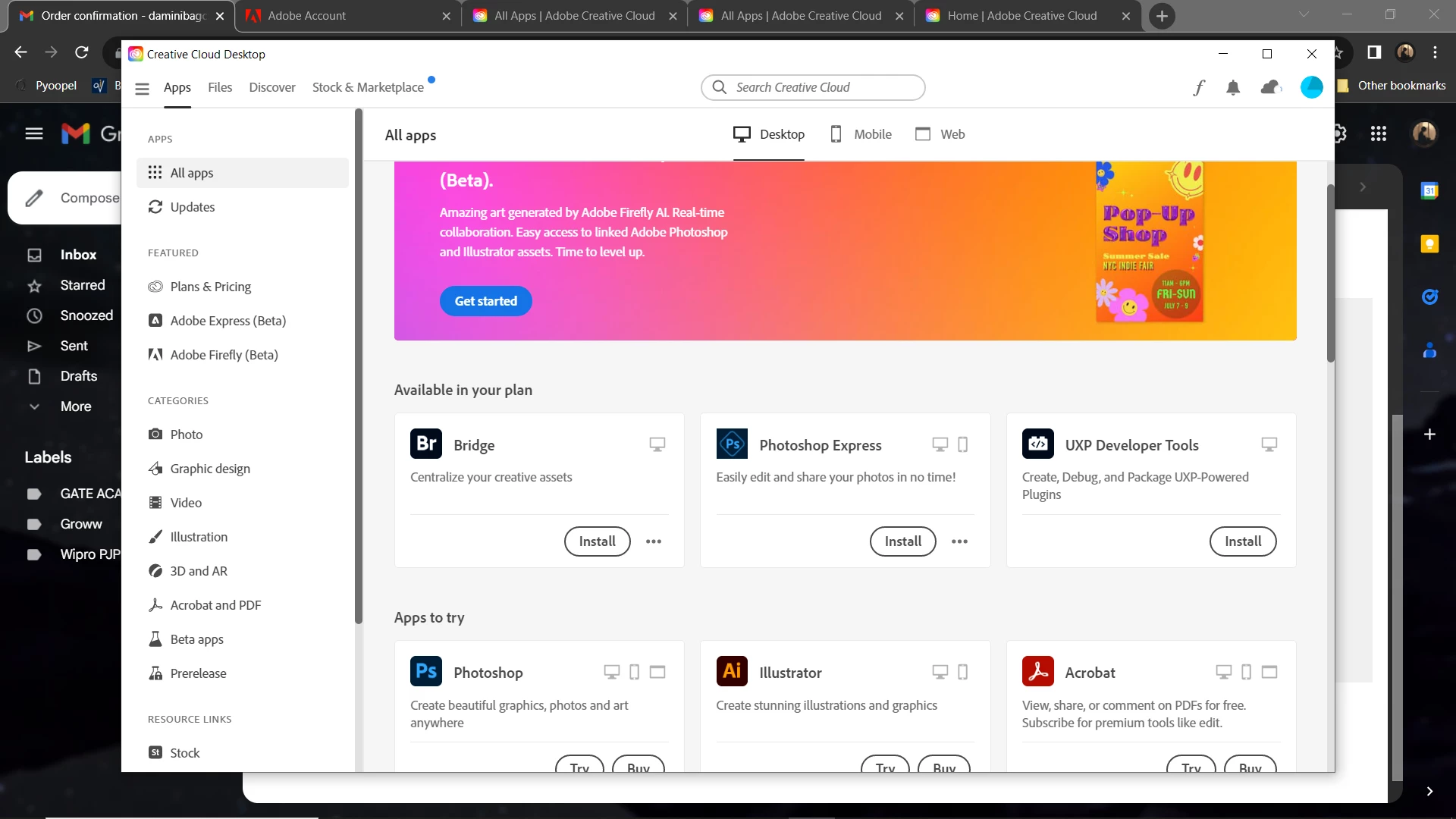Click the Photoshop Express app icon
This screenshot has width=1456, height=819.
point(732,444)
